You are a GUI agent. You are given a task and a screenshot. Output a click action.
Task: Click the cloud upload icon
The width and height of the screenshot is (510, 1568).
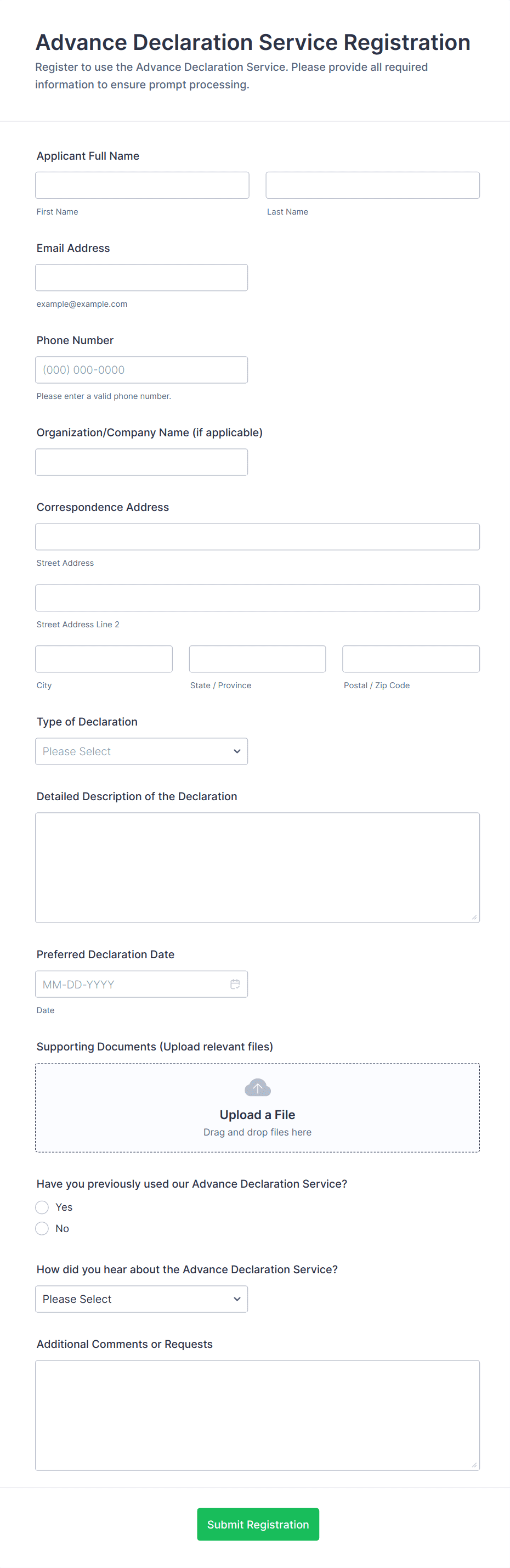tap(257, 1087)
